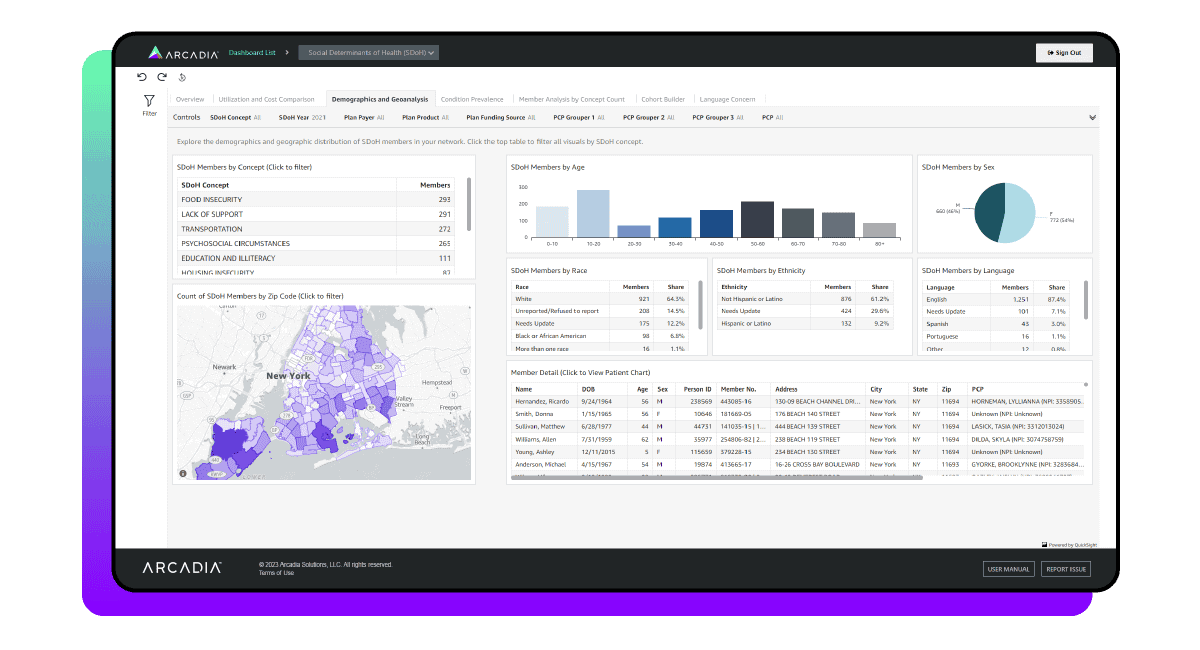The height and width of the screenshot is (650, 1200).
Task: Open Hernandez, Ricardo patient chart
Action: point(798,401)
